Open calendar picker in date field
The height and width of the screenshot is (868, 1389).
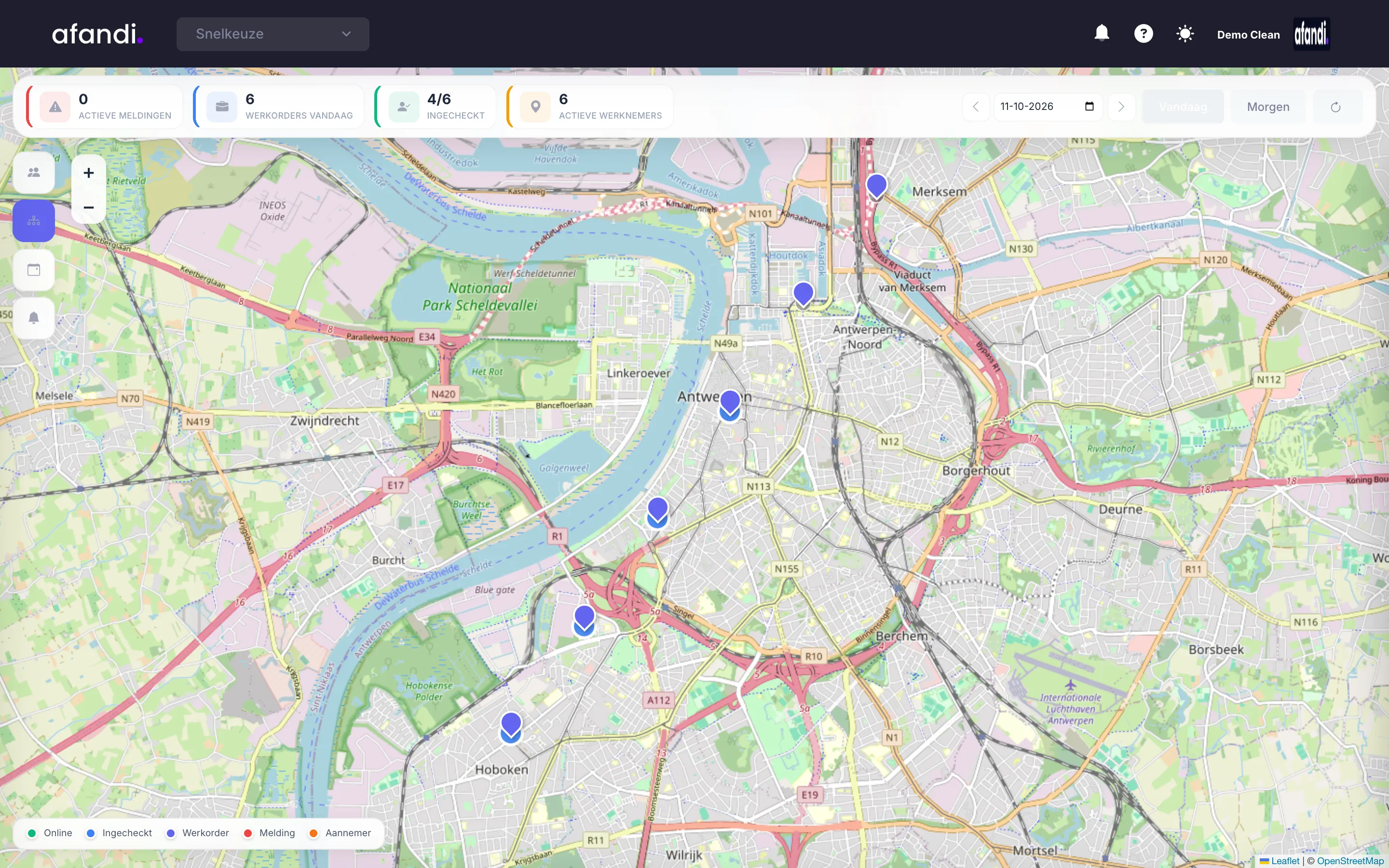point(1089,106)
